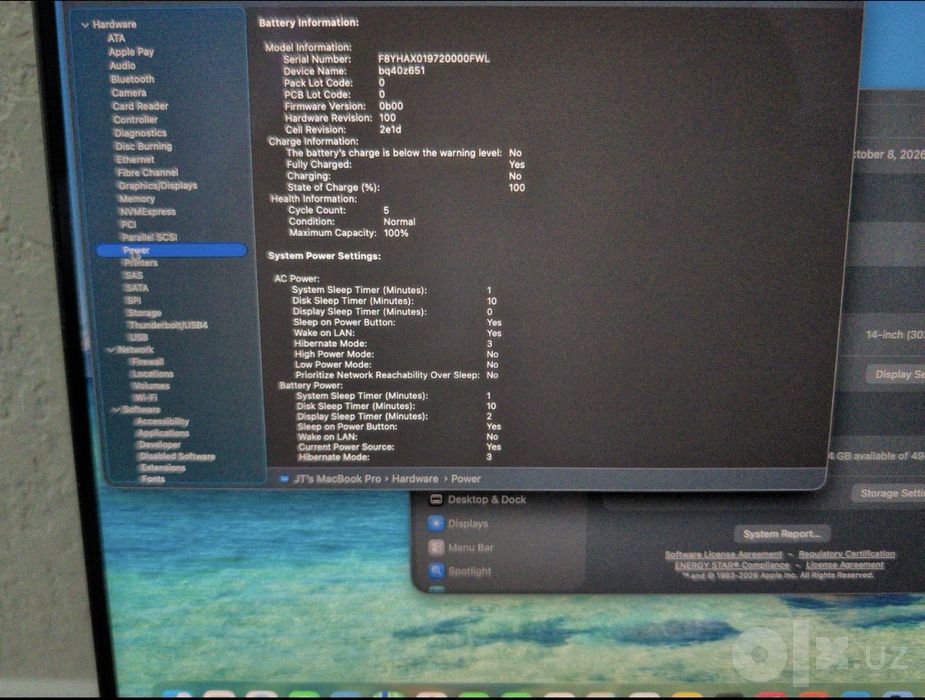Click the Displays sun icon

coord(436,523)
